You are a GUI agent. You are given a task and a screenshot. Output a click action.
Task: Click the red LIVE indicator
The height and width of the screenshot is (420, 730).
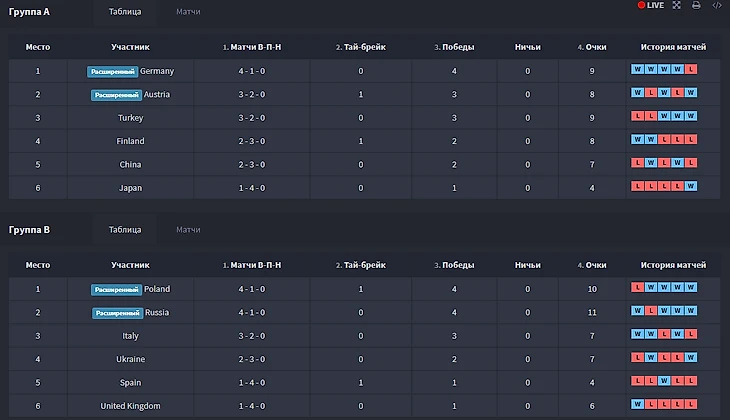point(651,6)
